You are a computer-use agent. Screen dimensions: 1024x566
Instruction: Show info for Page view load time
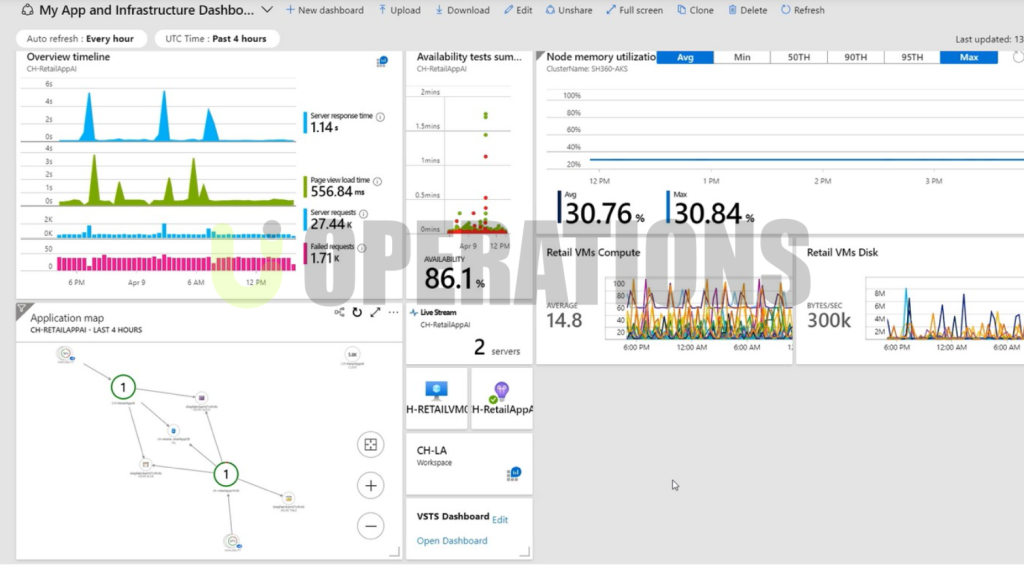377,181
